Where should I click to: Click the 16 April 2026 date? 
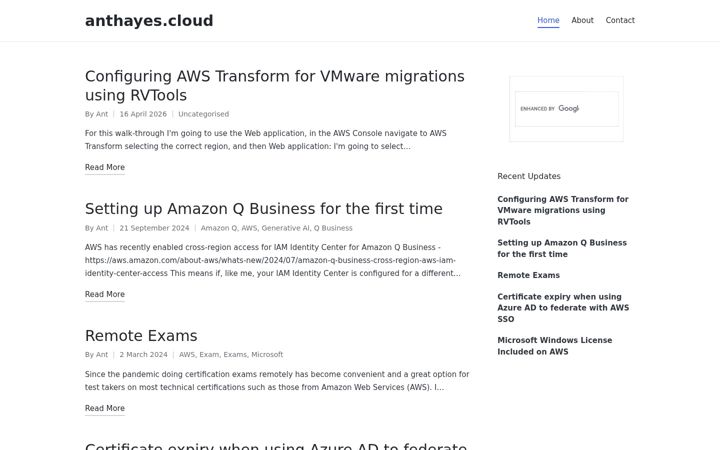pyautogui.click(x=143, y=114)
